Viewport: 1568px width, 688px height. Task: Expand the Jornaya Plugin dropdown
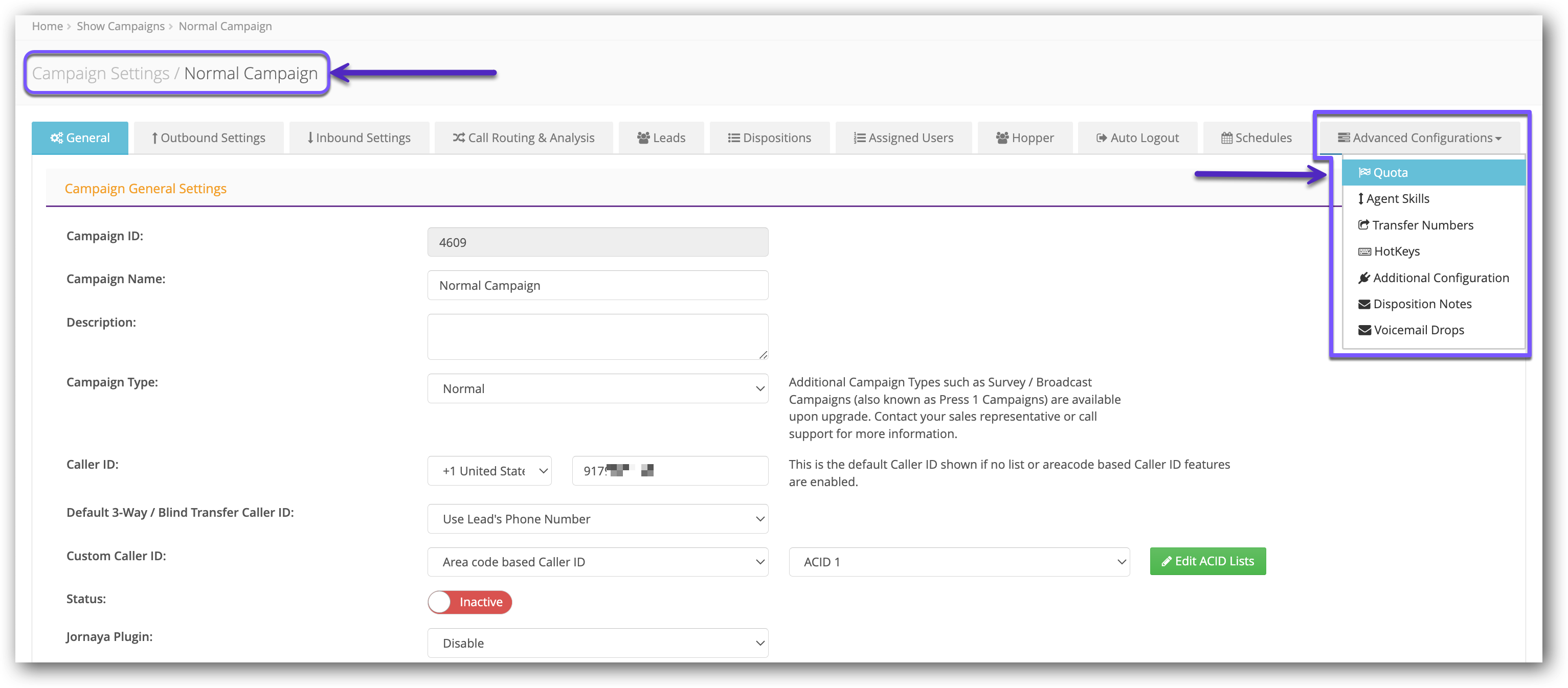[597, 644]
